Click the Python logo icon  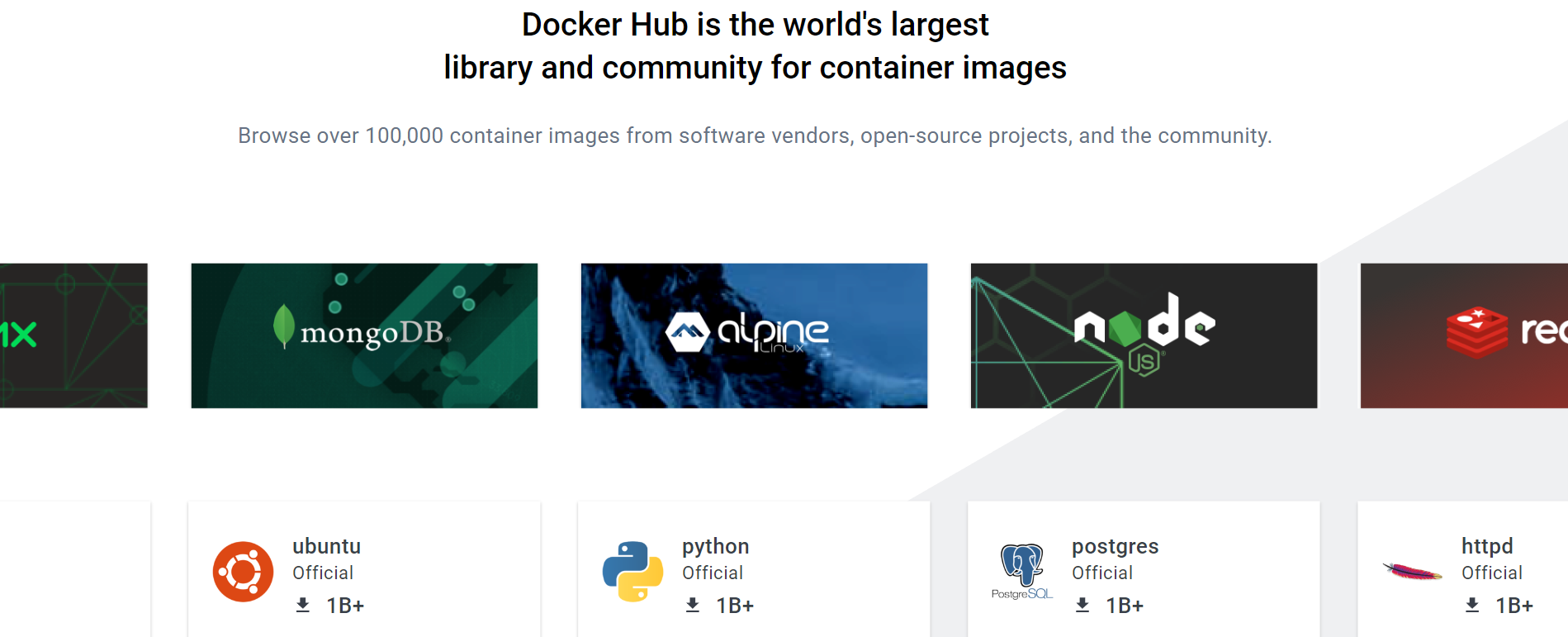click(632, 572)
